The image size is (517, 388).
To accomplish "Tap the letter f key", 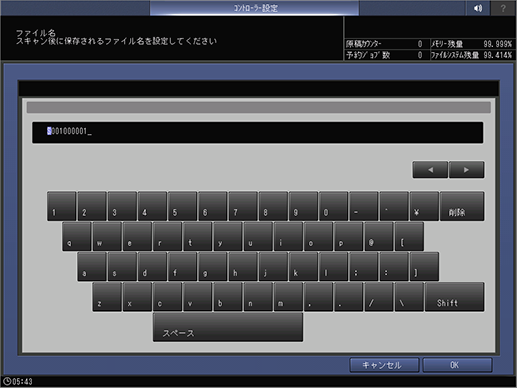I will point(183,267).
